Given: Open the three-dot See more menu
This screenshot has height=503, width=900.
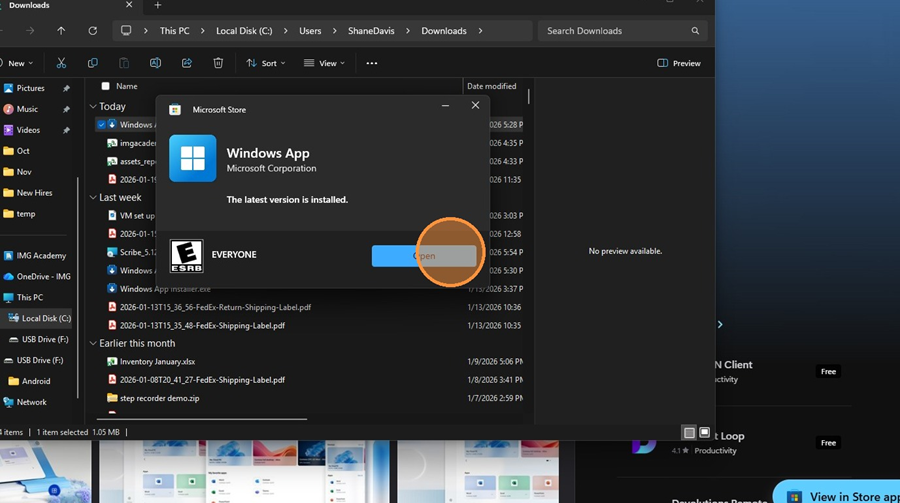Looking at the screenshot, I should [372, 63].
